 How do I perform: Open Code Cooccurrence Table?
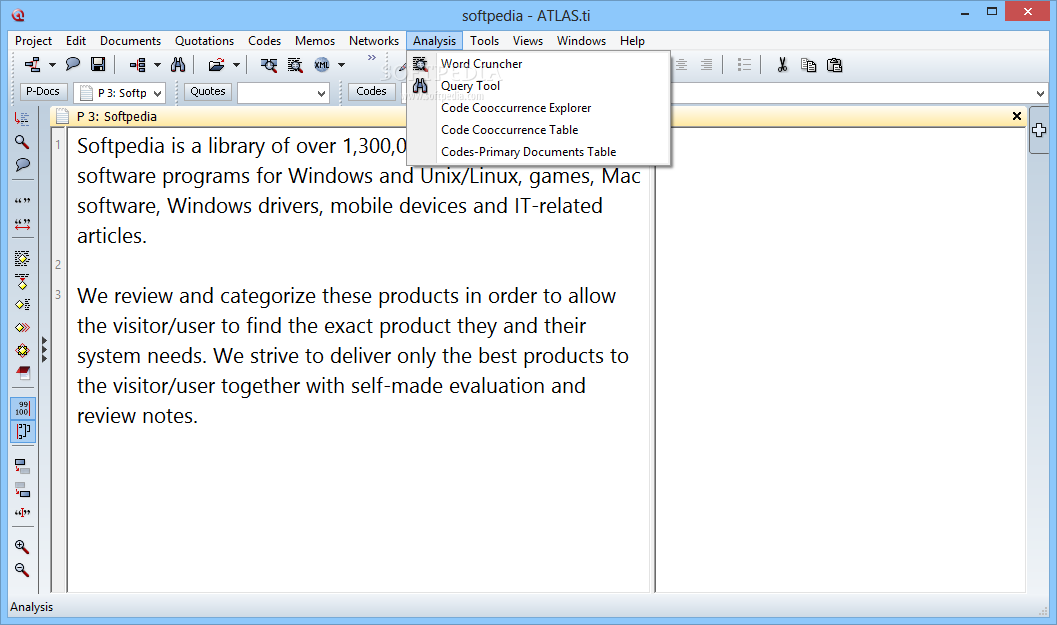pos(509,129)
